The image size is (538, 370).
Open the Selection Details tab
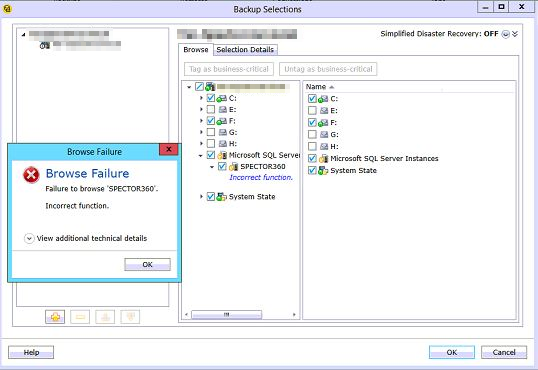tap(245, 50)
